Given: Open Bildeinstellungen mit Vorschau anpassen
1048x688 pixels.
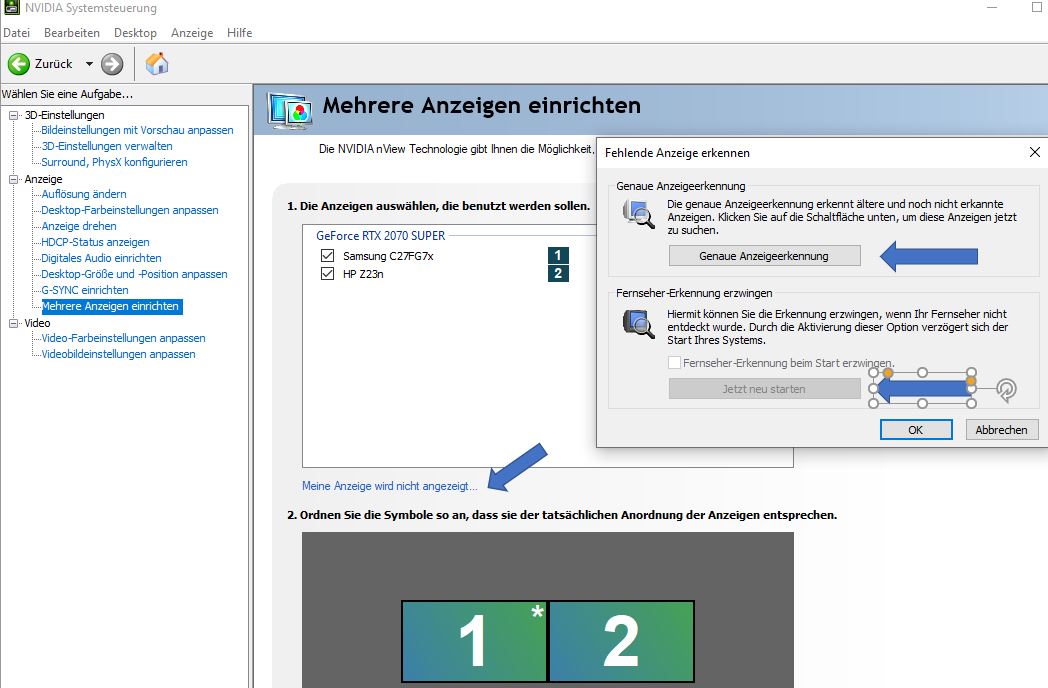Looking at the screenshot, I should pos(138,130).
